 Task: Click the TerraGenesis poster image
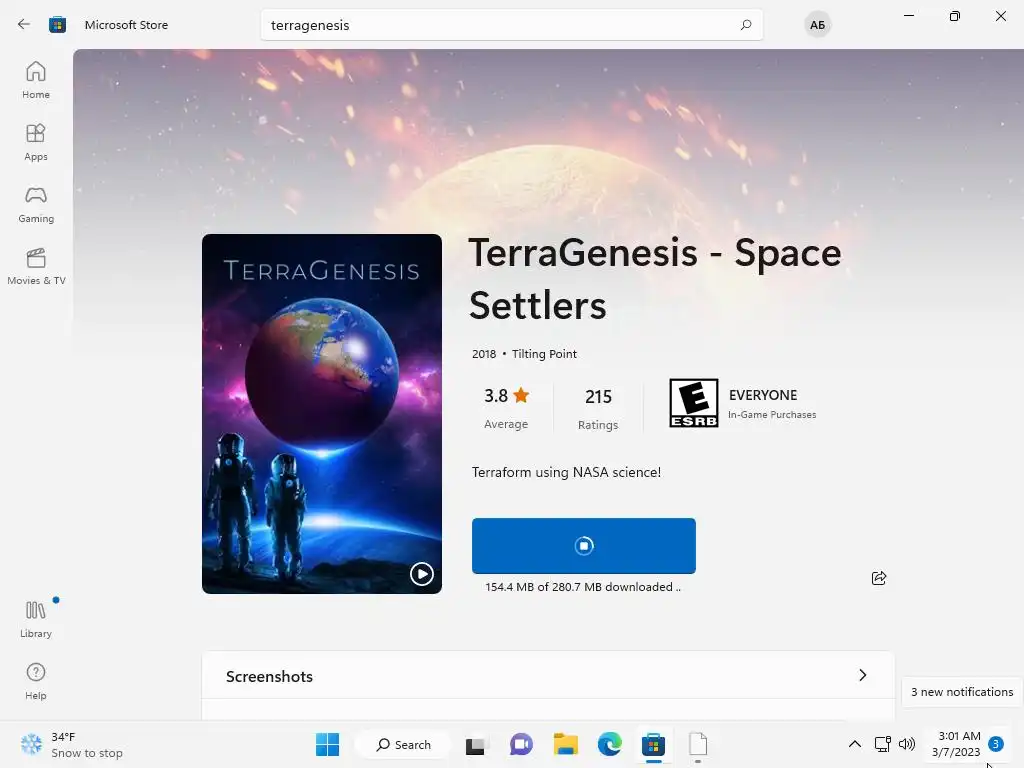322,414
